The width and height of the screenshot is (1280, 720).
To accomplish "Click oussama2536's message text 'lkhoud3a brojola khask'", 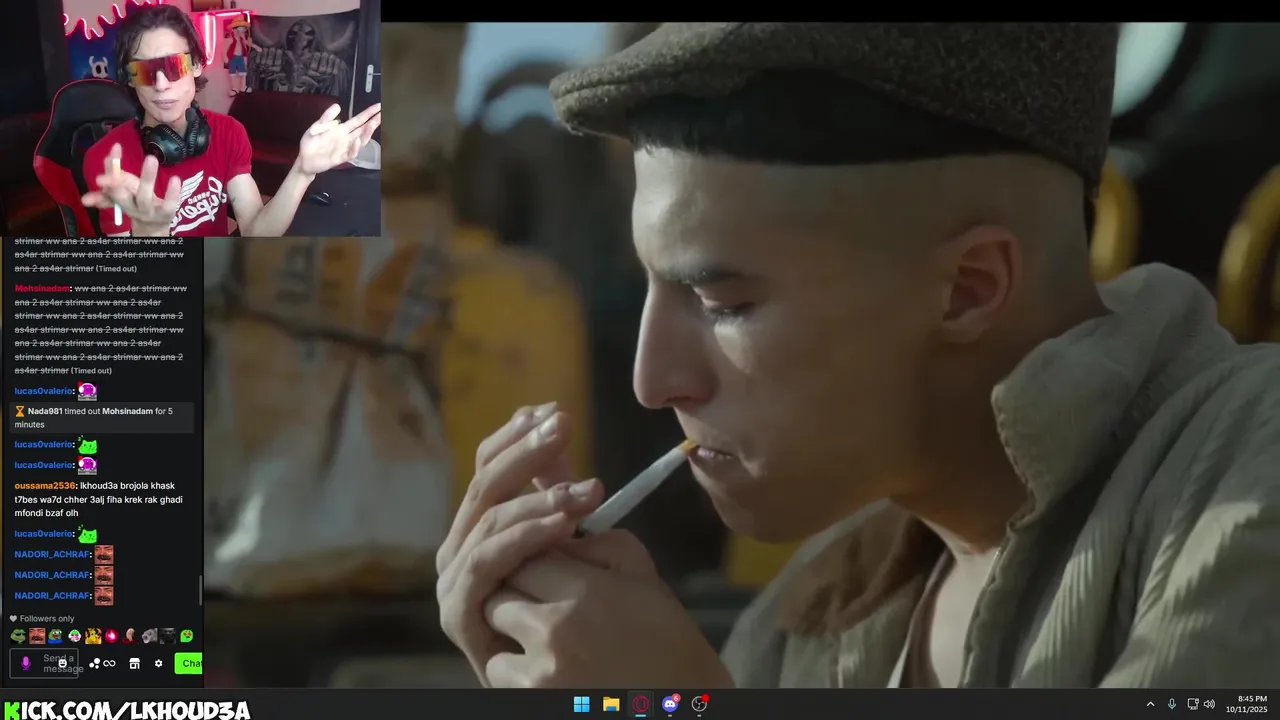I will [x=127, y=486].
